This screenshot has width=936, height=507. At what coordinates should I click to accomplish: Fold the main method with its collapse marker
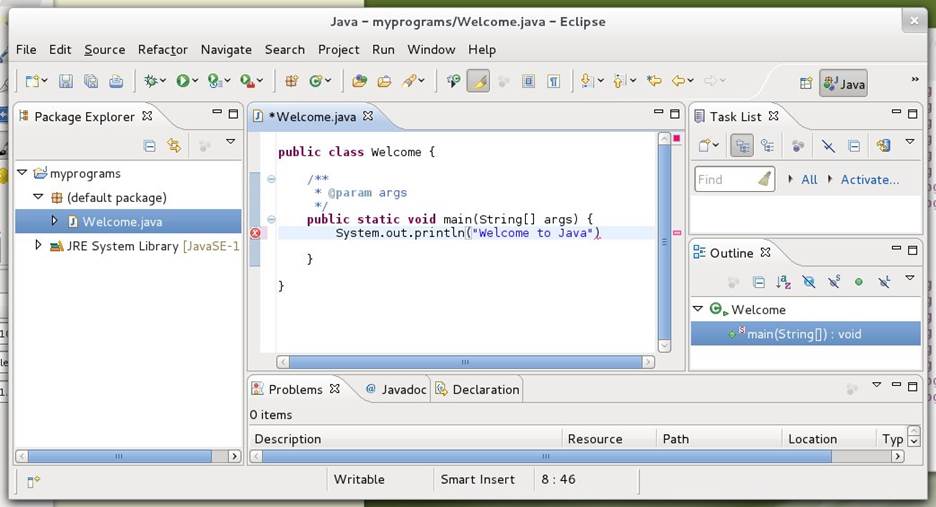[272, 219]
